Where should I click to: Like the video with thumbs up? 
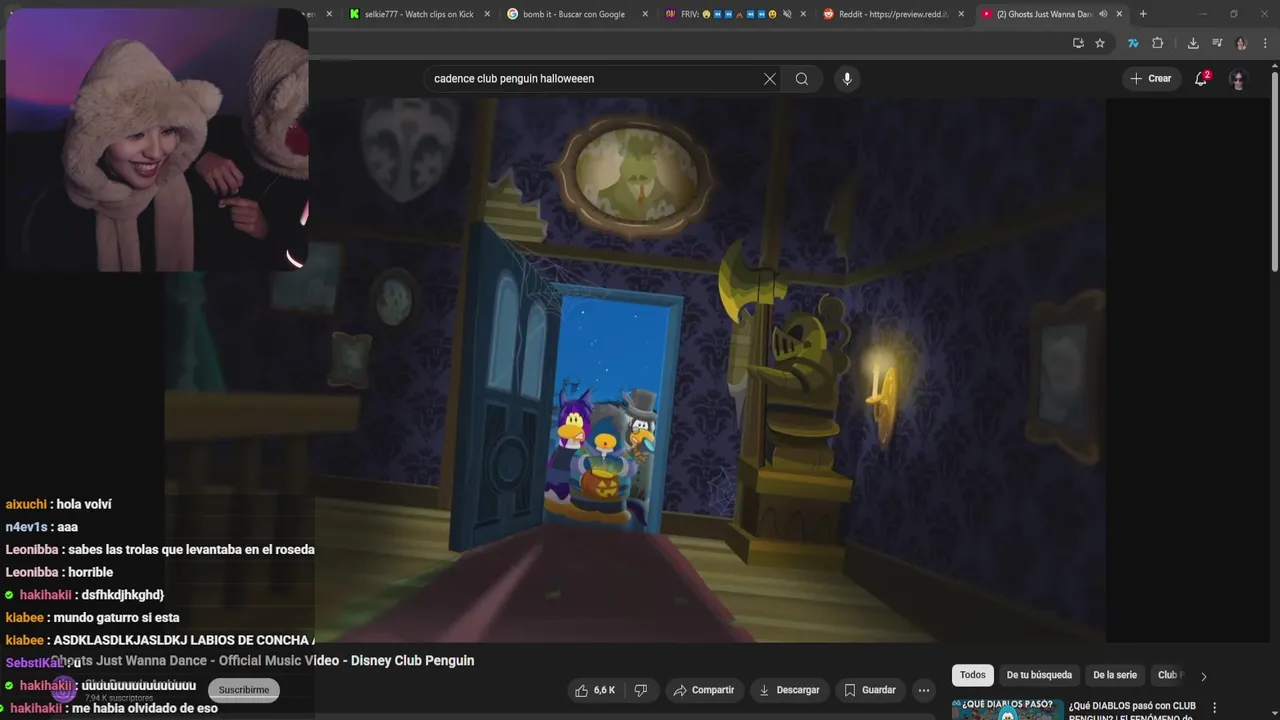[x=595, y=690]
